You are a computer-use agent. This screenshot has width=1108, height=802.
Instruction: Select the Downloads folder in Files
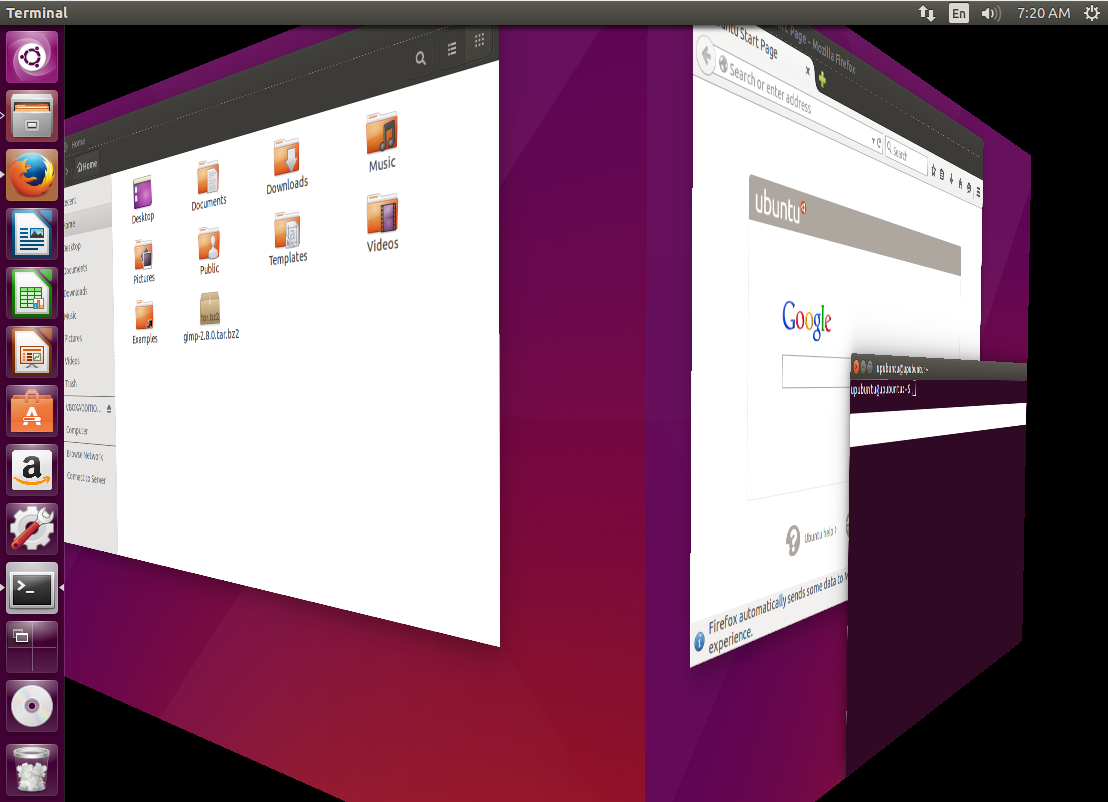coord(287,166)
